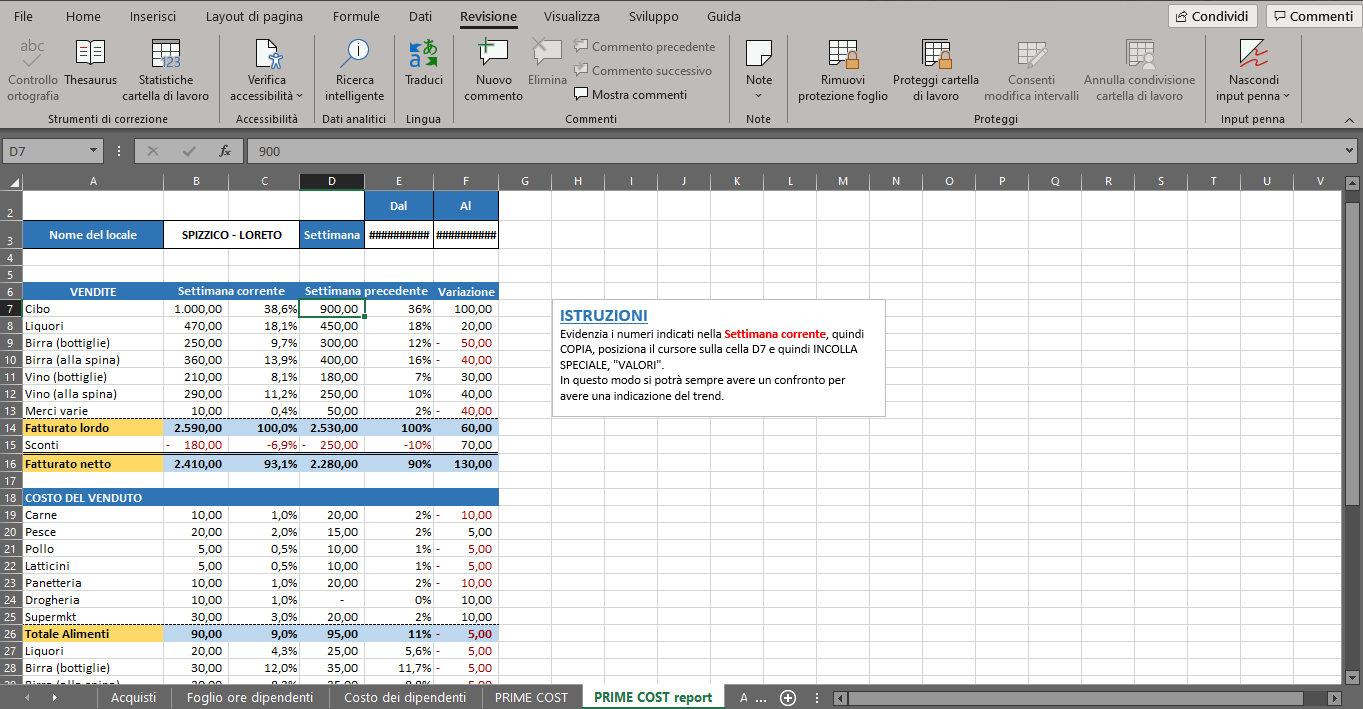Switch to the Formule ribbon tab
The height and width of the screenshot is (709, 1363).
356,17
